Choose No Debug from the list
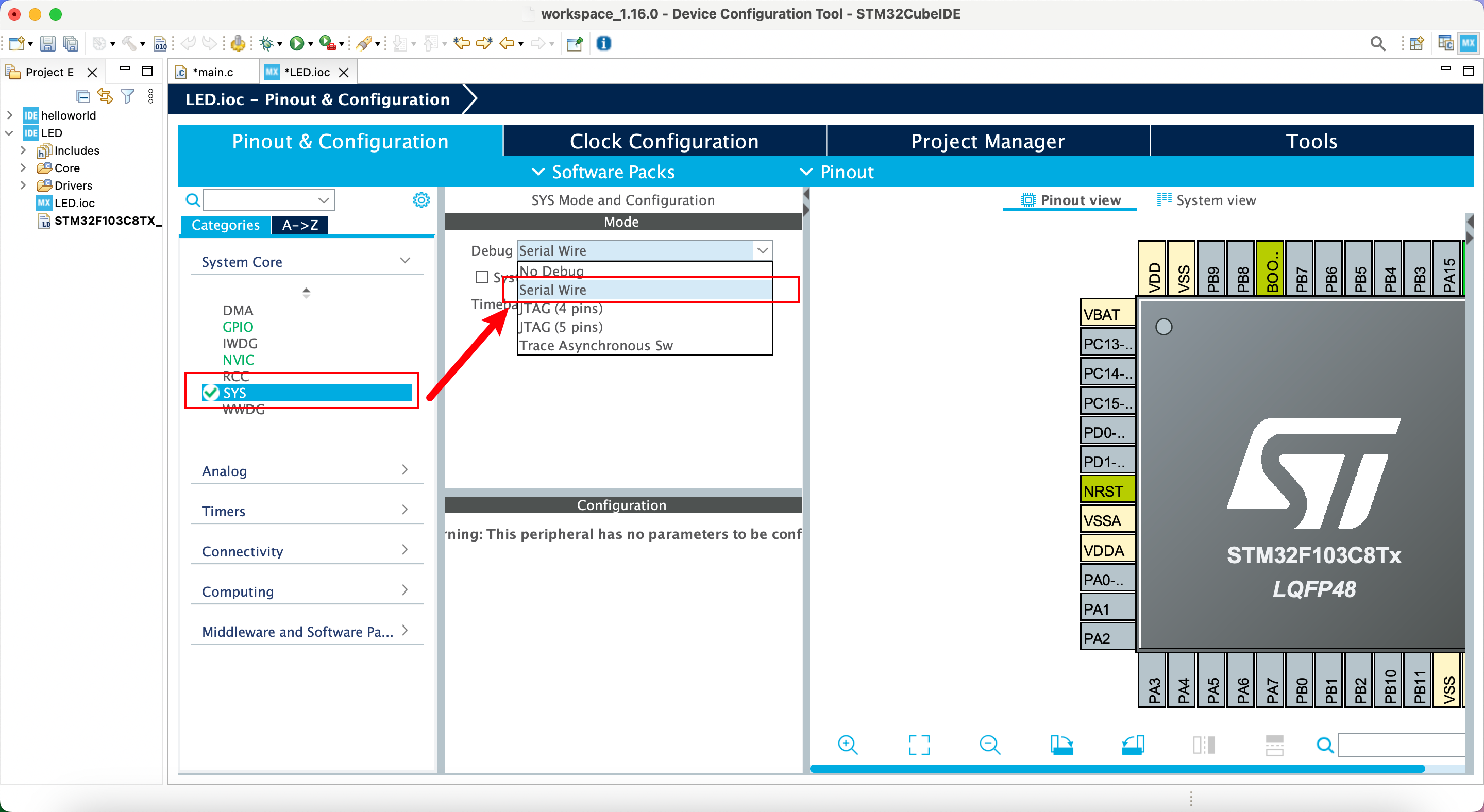 tap(645, 270)
